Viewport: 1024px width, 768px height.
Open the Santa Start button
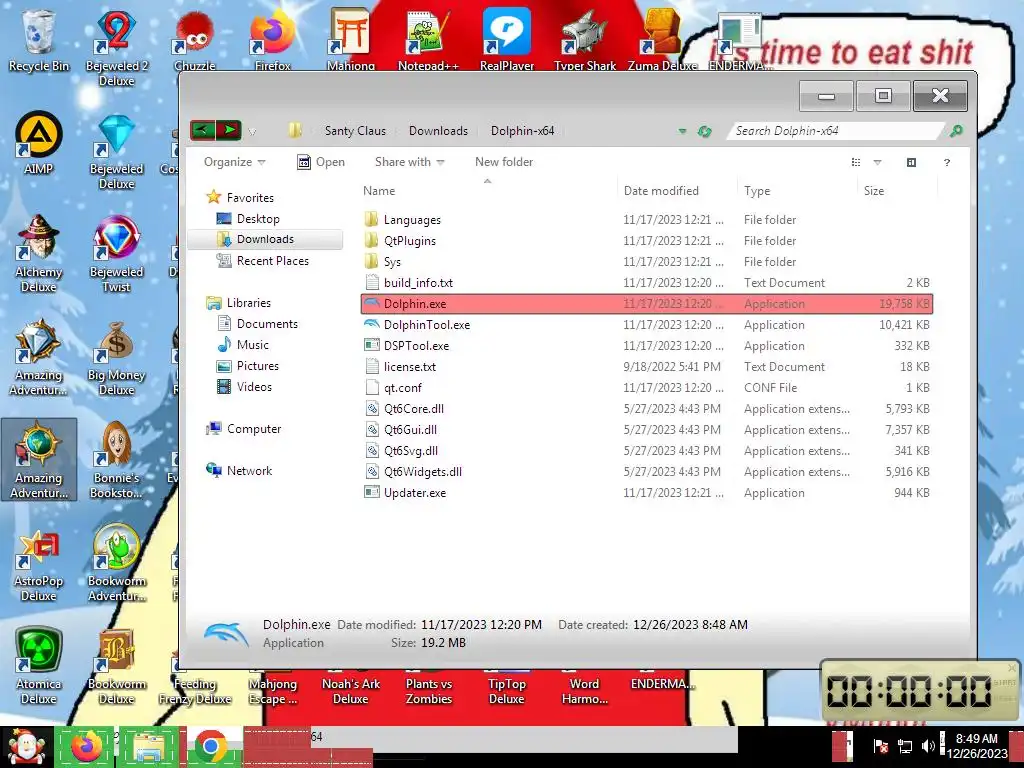click(x=26, y=746)
